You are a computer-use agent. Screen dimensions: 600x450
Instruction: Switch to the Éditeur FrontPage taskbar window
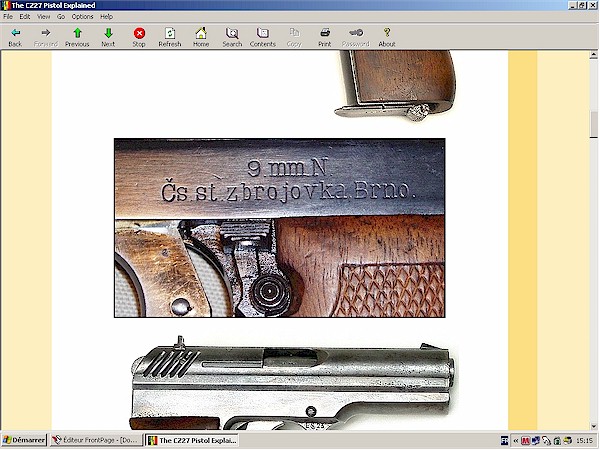96,440
